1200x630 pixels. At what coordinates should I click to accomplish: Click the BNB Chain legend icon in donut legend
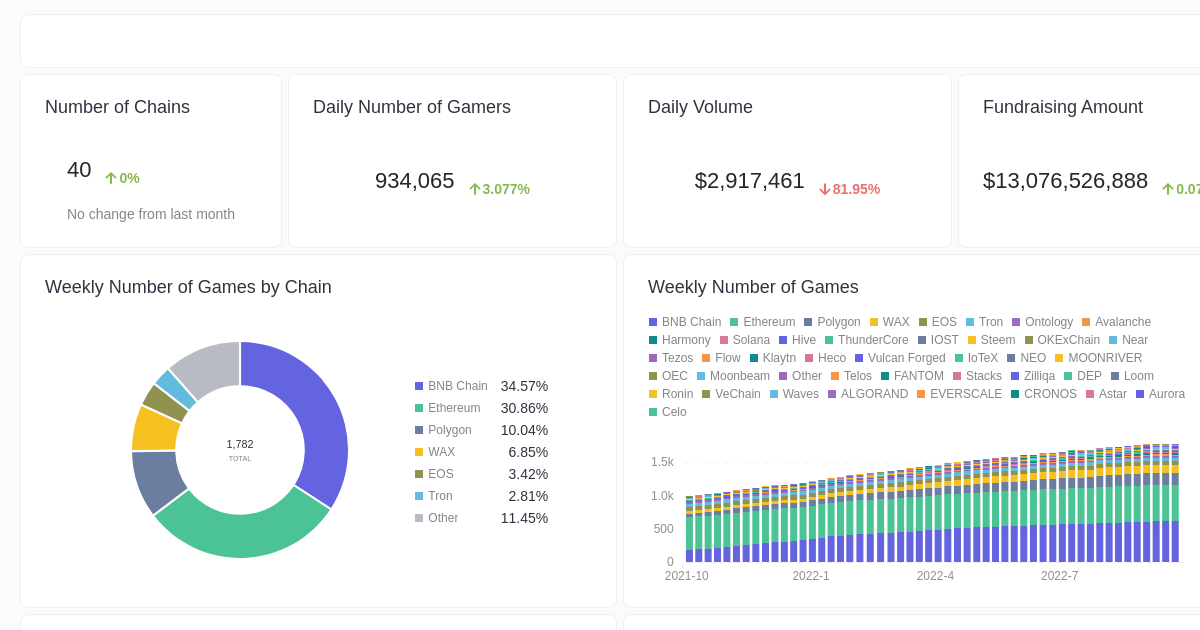click(418, 386)
